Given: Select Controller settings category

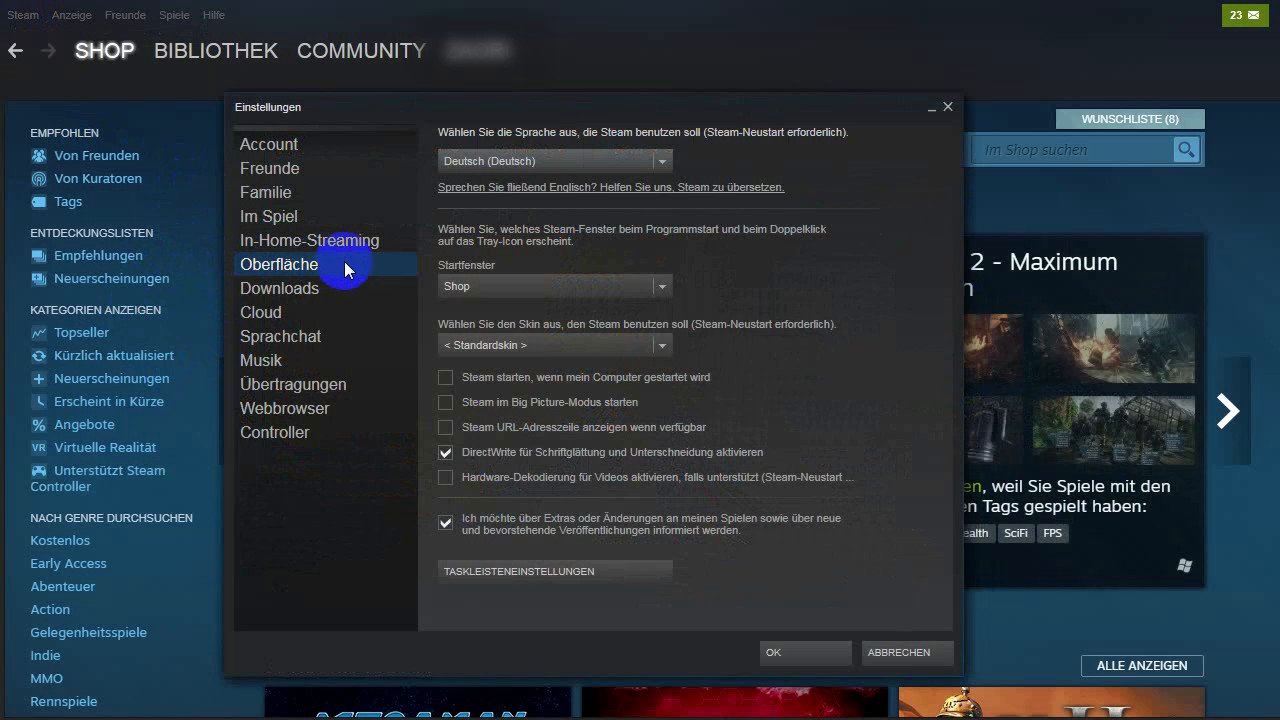Looking at the screenshot, I should point(325,432).
